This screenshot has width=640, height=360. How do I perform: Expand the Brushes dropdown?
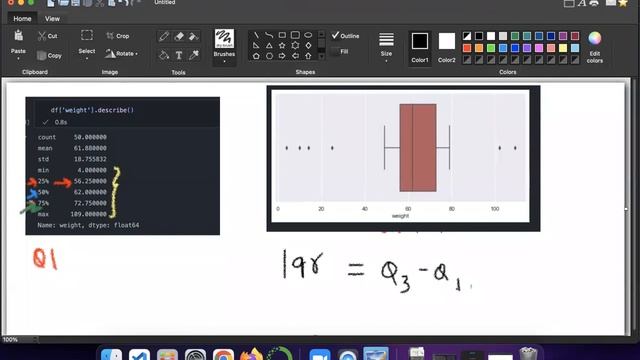(x=224, y=61)
